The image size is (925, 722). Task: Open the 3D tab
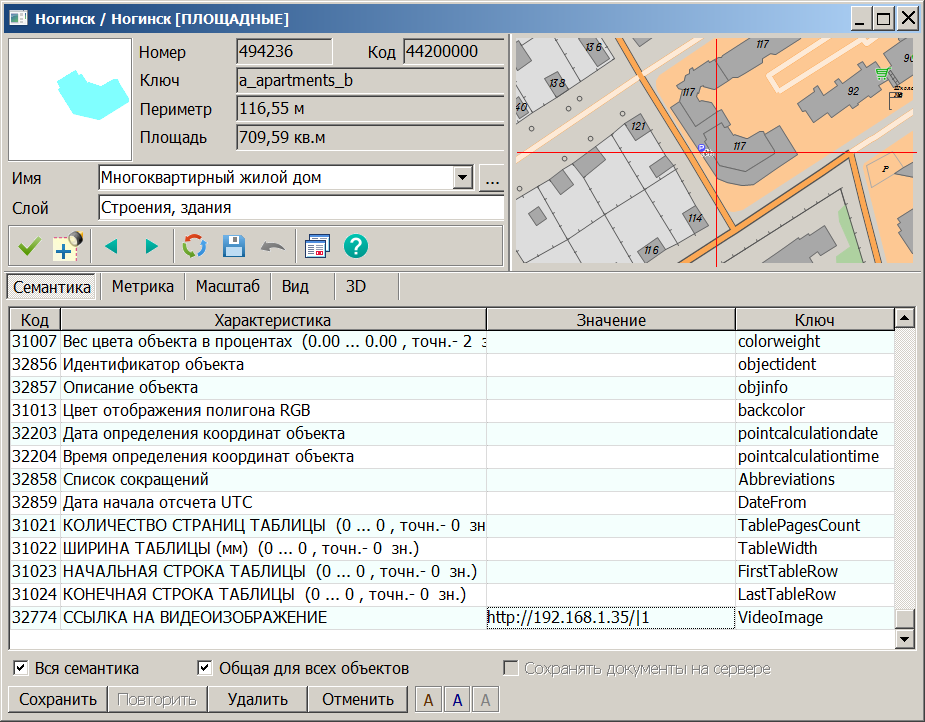(353, 285)
